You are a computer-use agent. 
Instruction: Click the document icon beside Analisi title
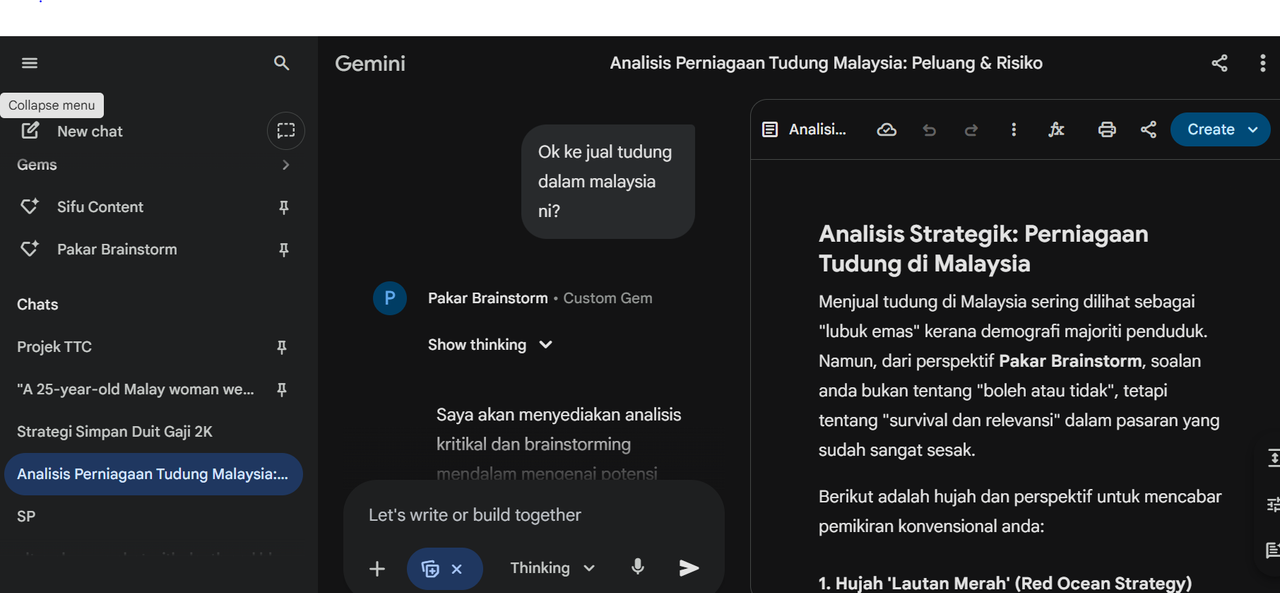pos(770,130)
